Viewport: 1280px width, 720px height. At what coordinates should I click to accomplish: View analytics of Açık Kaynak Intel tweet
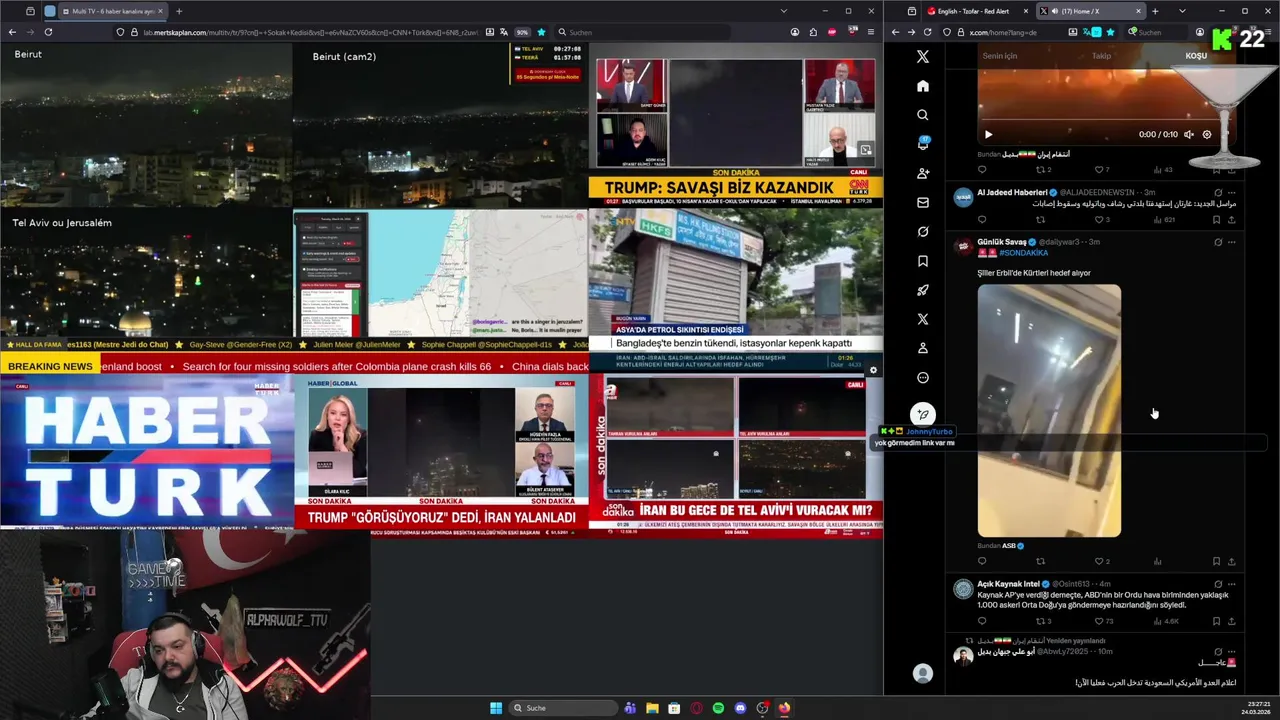[x=1165, y=621]
